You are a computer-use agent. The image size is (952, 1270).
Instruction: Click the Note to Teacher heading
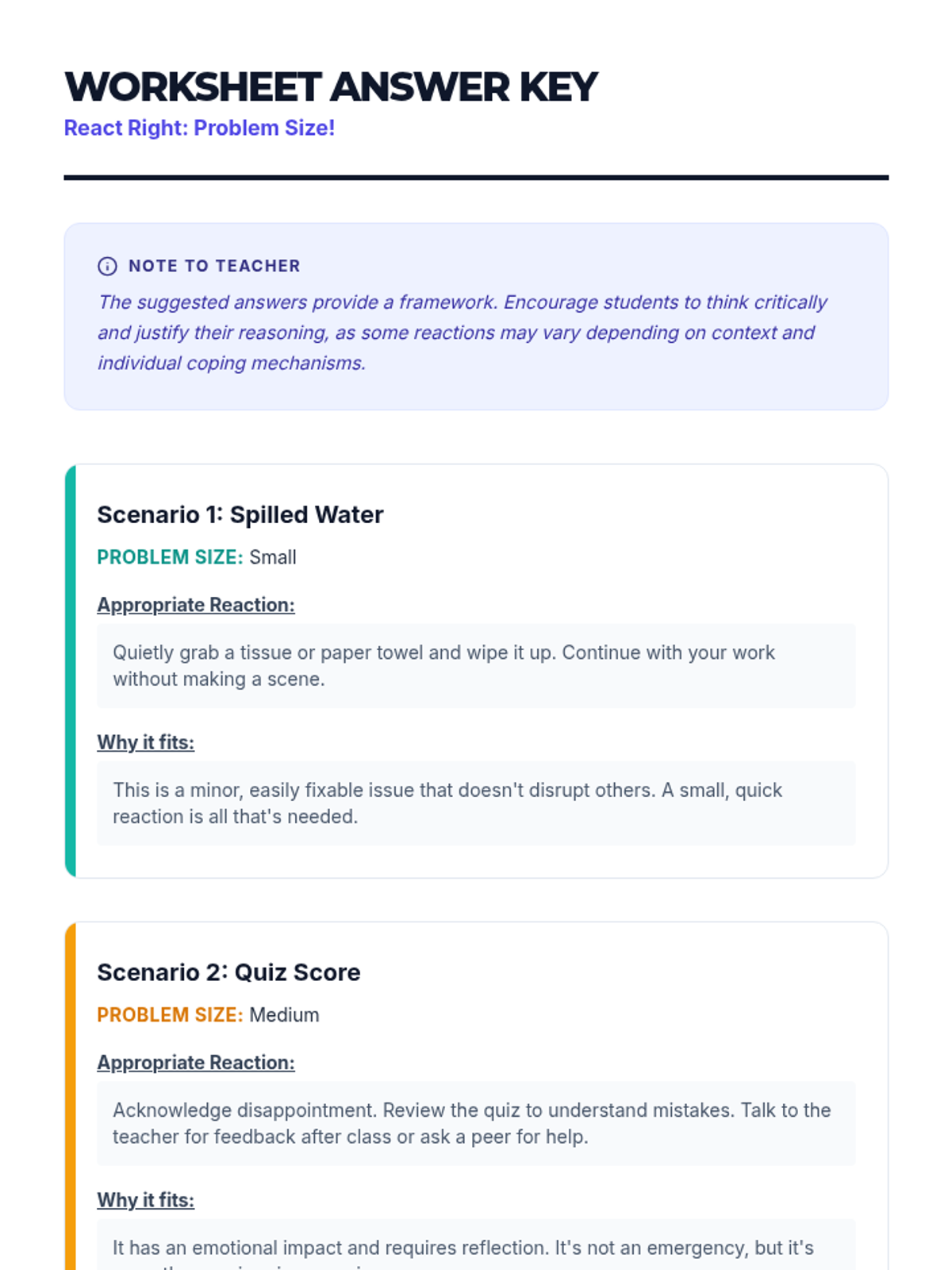pos(214,266)
